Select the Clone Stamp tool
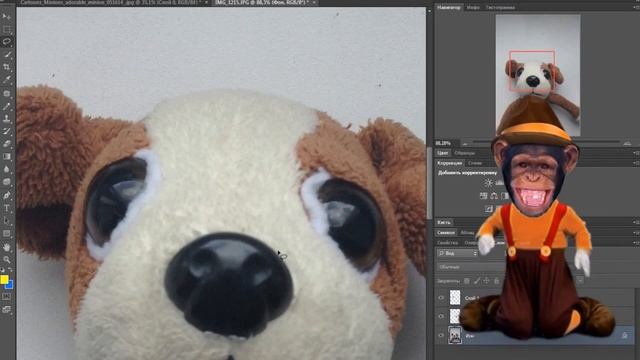This screenshot has width=640, height=360. (7, 119)
